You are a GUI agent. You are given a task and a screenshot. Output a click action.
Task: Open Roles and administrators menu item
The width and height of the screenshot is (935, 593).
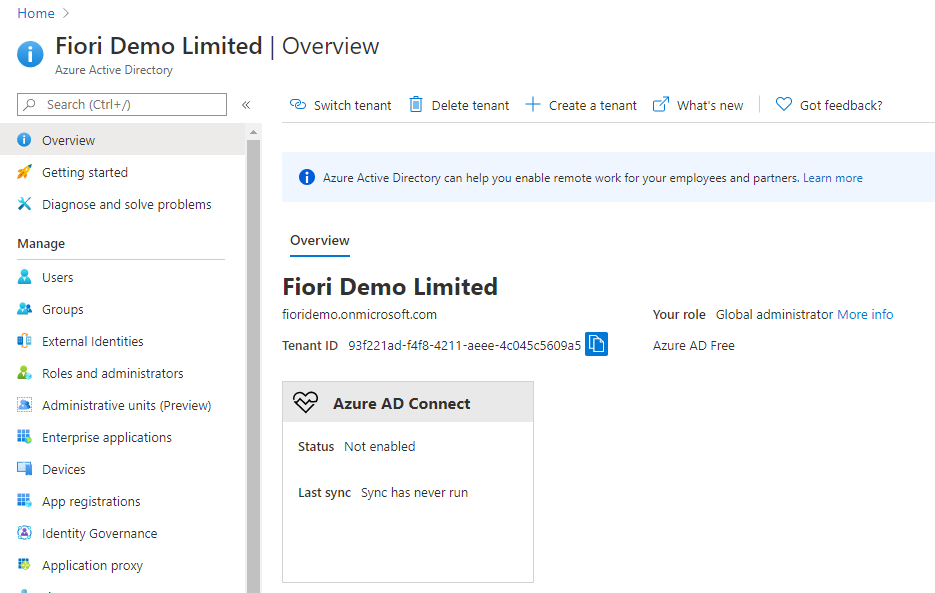122,373
